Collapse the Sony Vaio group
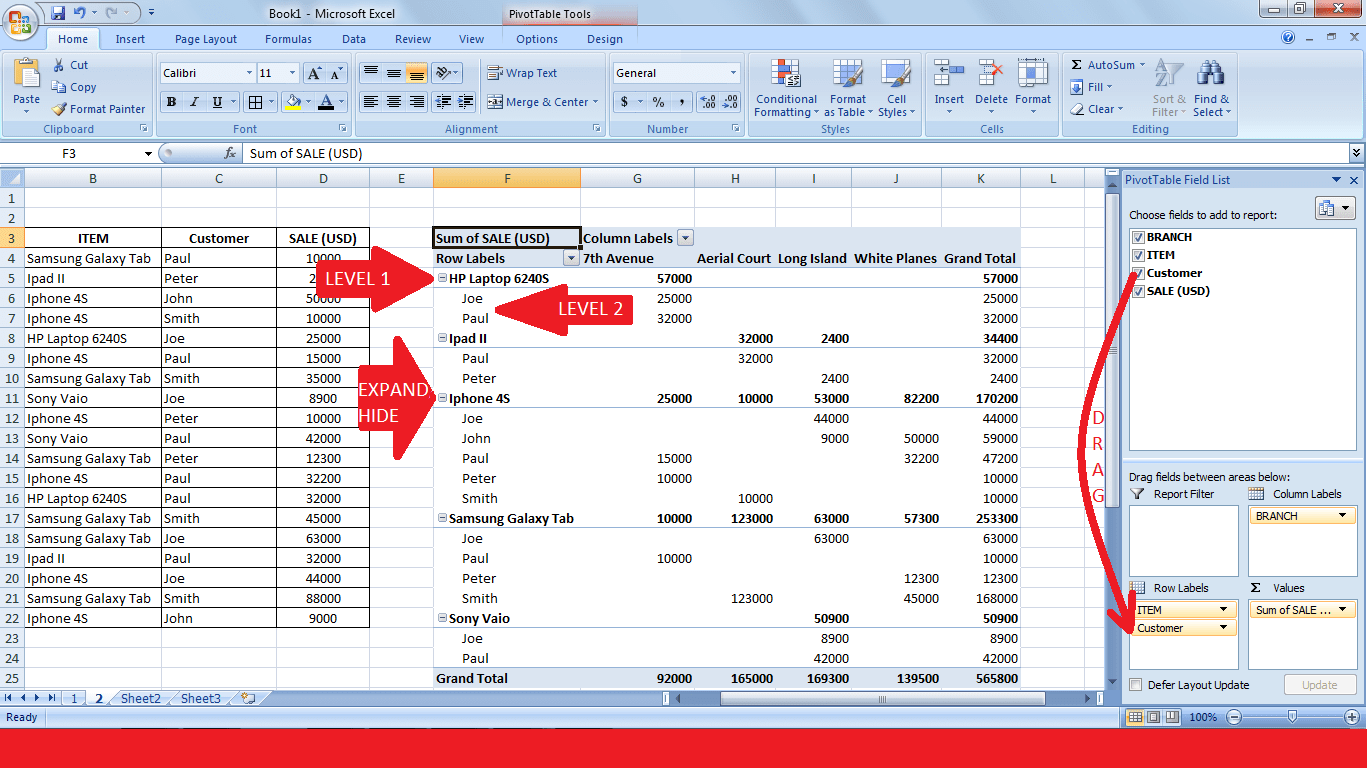Image resolution: width=1367 pixels, height=768 pixels. (x=442, y=618)
